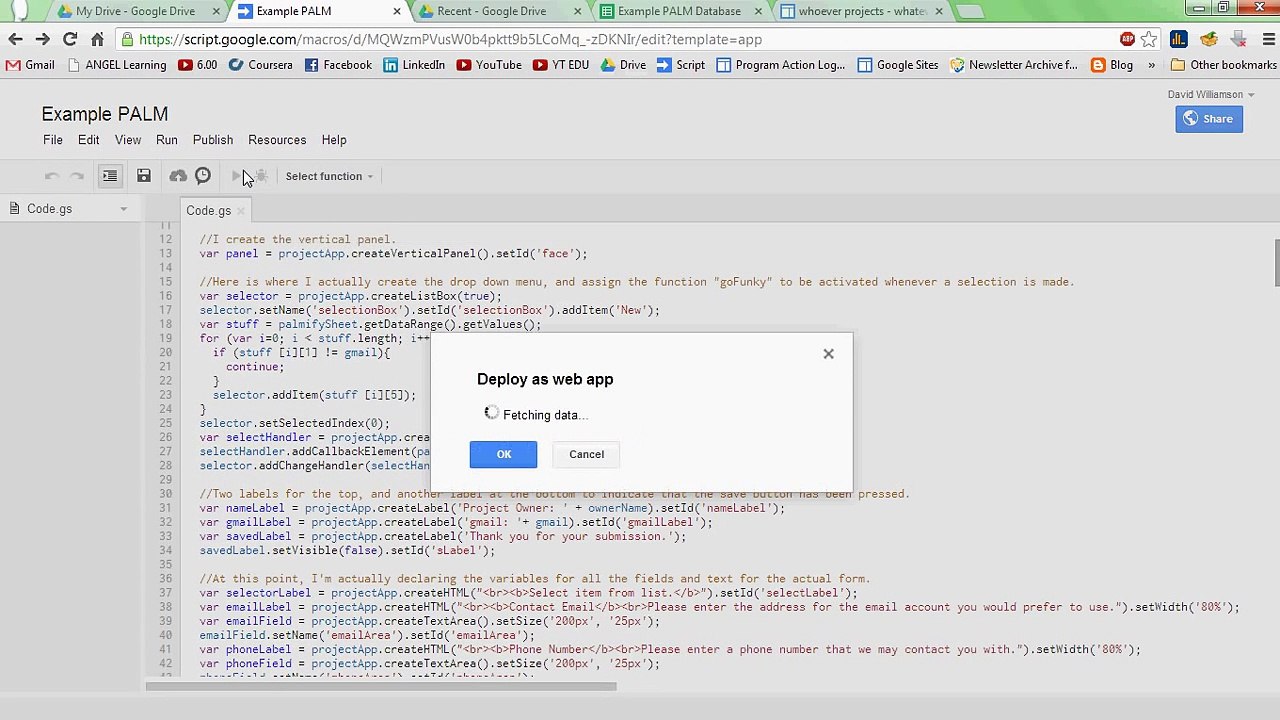Open the Help menu
The width and height of the screenshot is (1280, 720).
334,140
